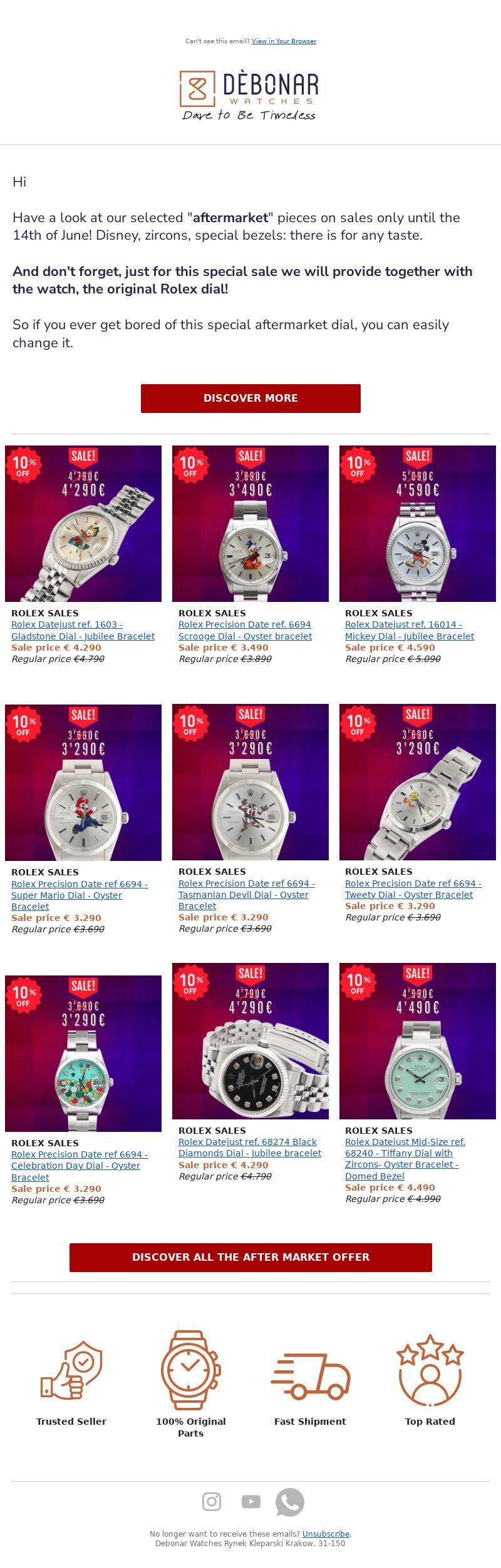Select the Tasmanian Devil dial watch image
The image size is (501, 1568).
click(x=250, y=782)
